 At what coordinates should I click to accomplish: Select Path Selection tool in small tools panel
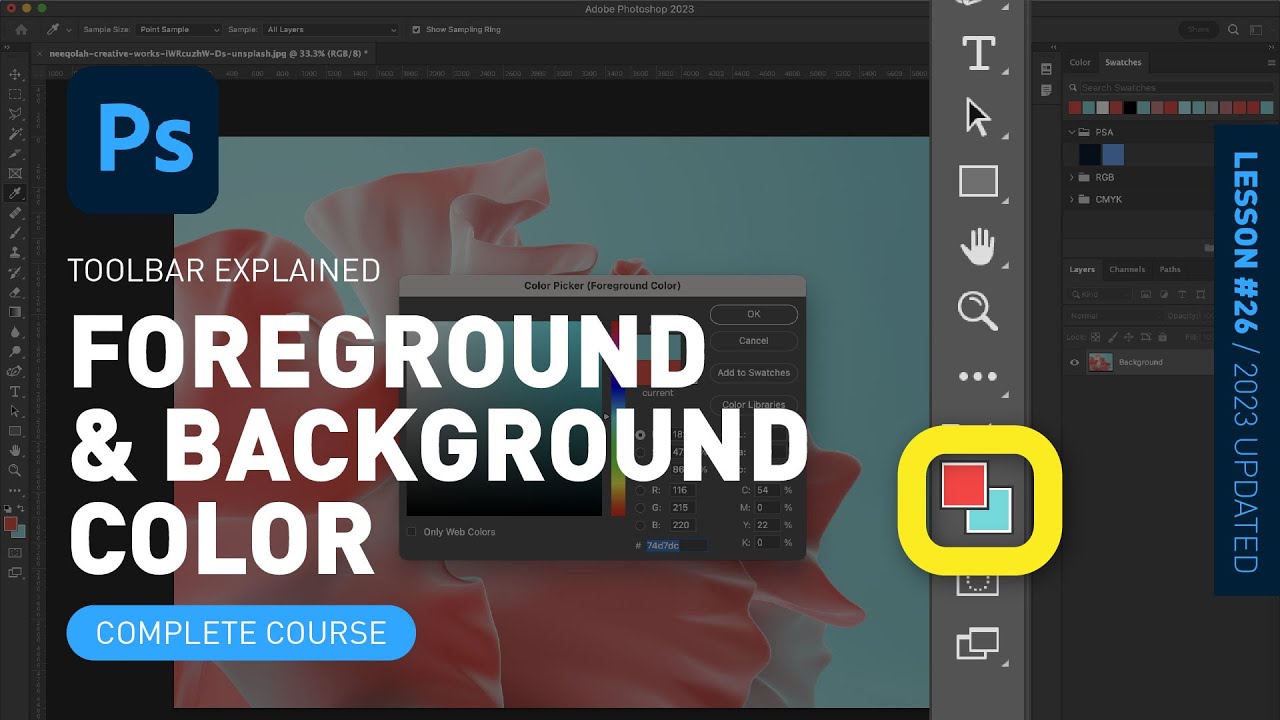pos(15,411)
